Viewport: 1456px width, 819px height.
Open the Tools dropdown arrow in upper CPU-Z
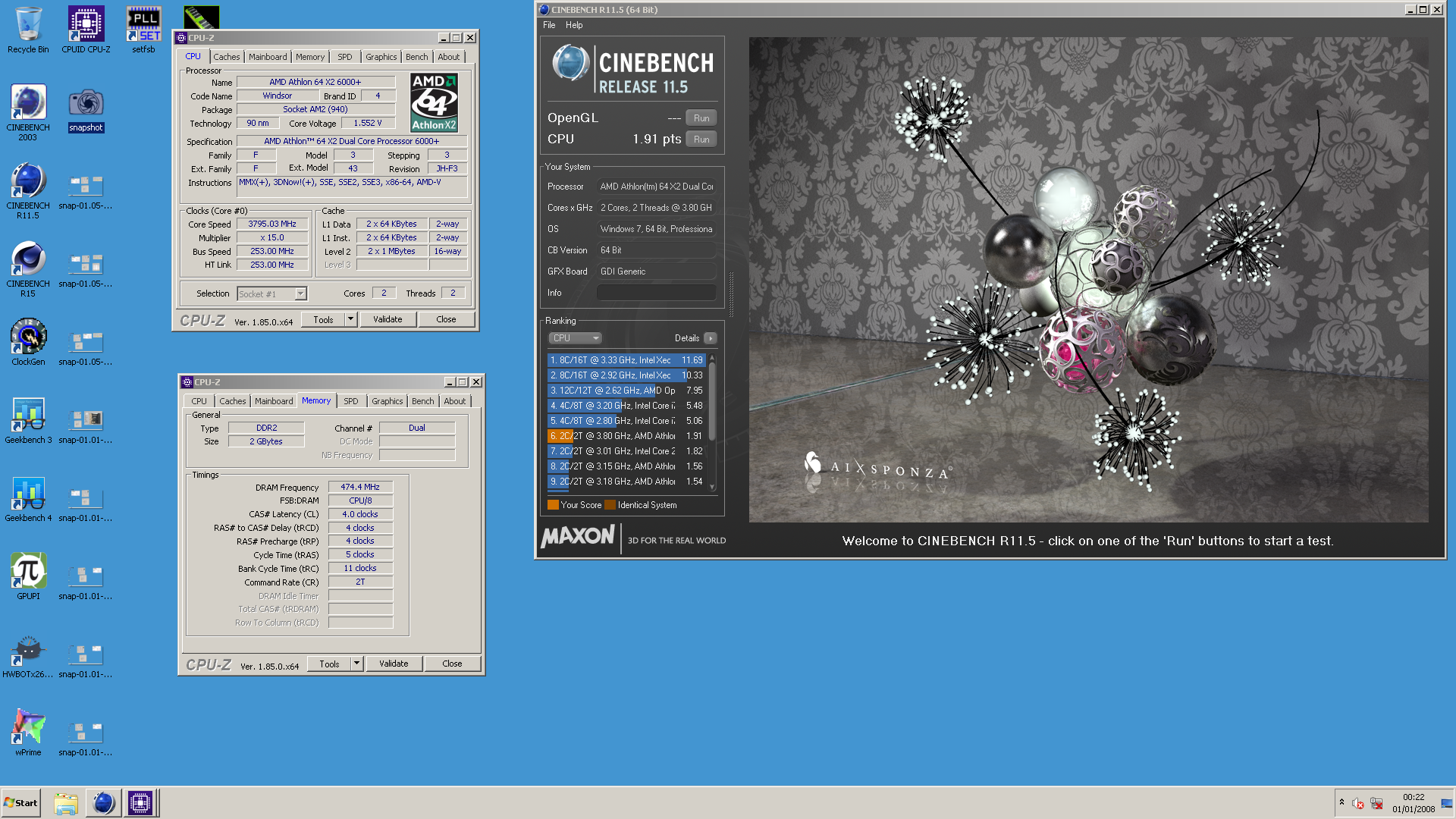[350, 319]
